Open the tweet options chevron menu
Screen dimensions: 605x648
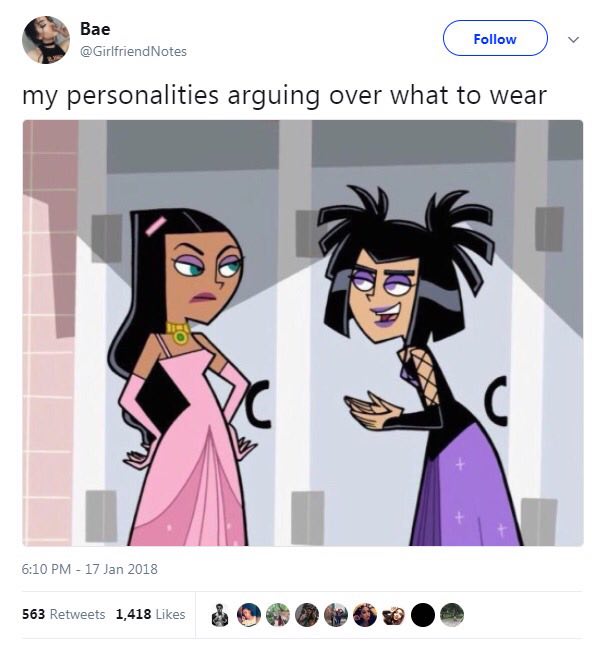coord(573,40)
